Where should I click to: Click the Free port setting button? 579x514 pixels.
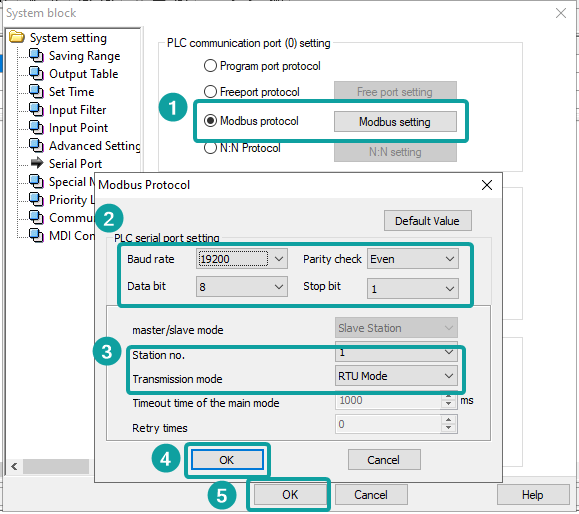(395, 91)
